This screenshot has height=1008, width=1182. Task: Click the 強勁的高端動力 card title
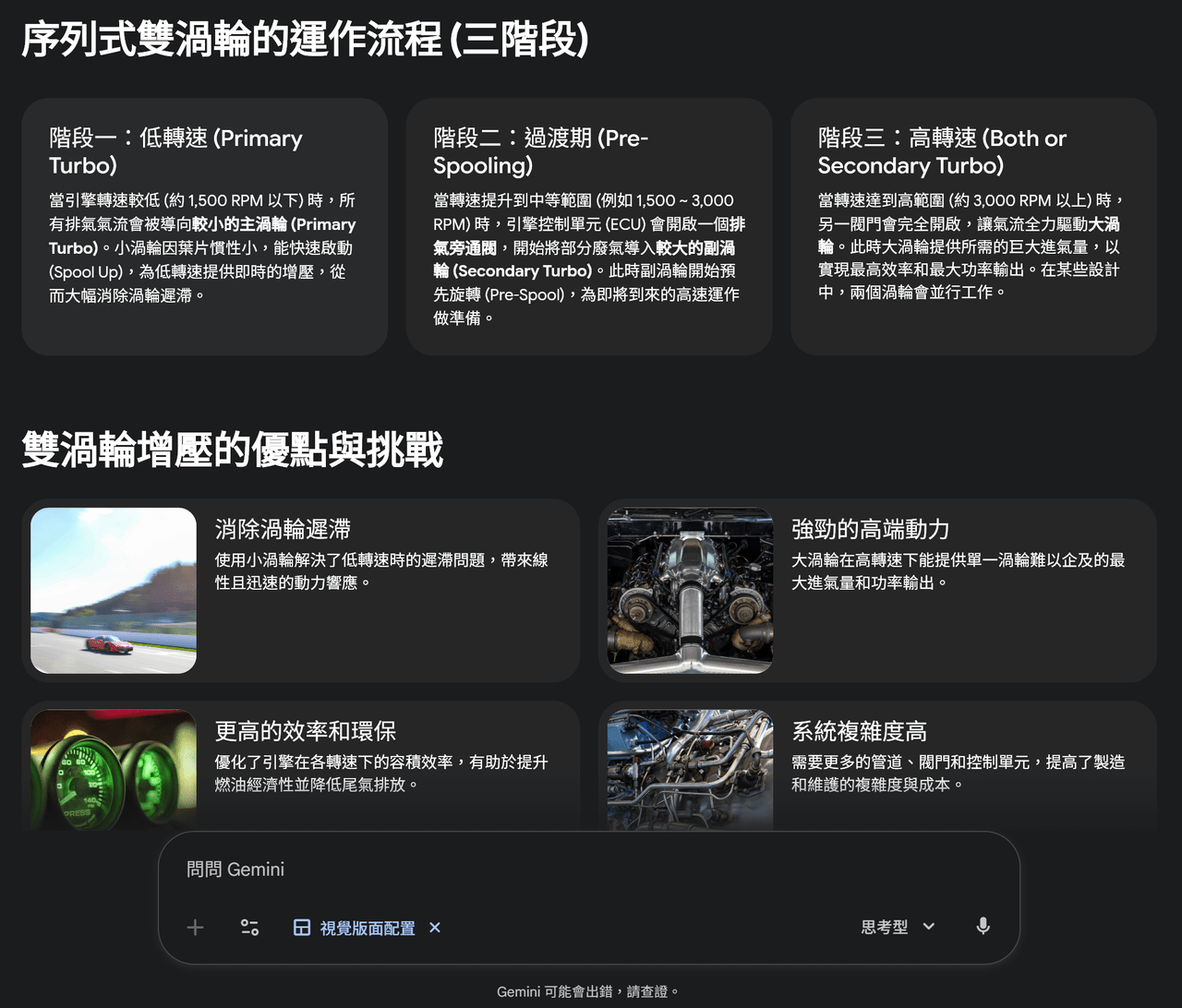tap(870, 529)
